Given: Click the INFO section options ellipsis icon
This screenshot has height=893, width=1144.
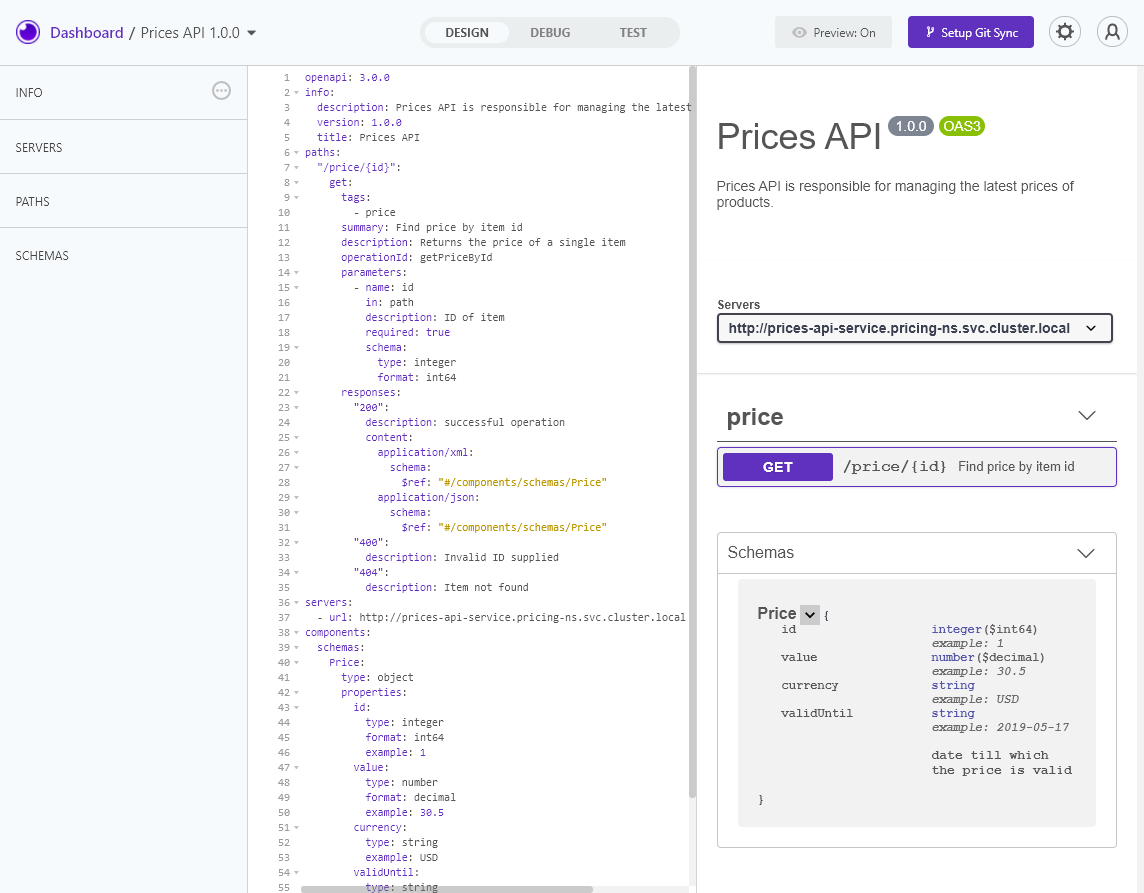Looking at the screenshot, I should [x=221, y=90].
